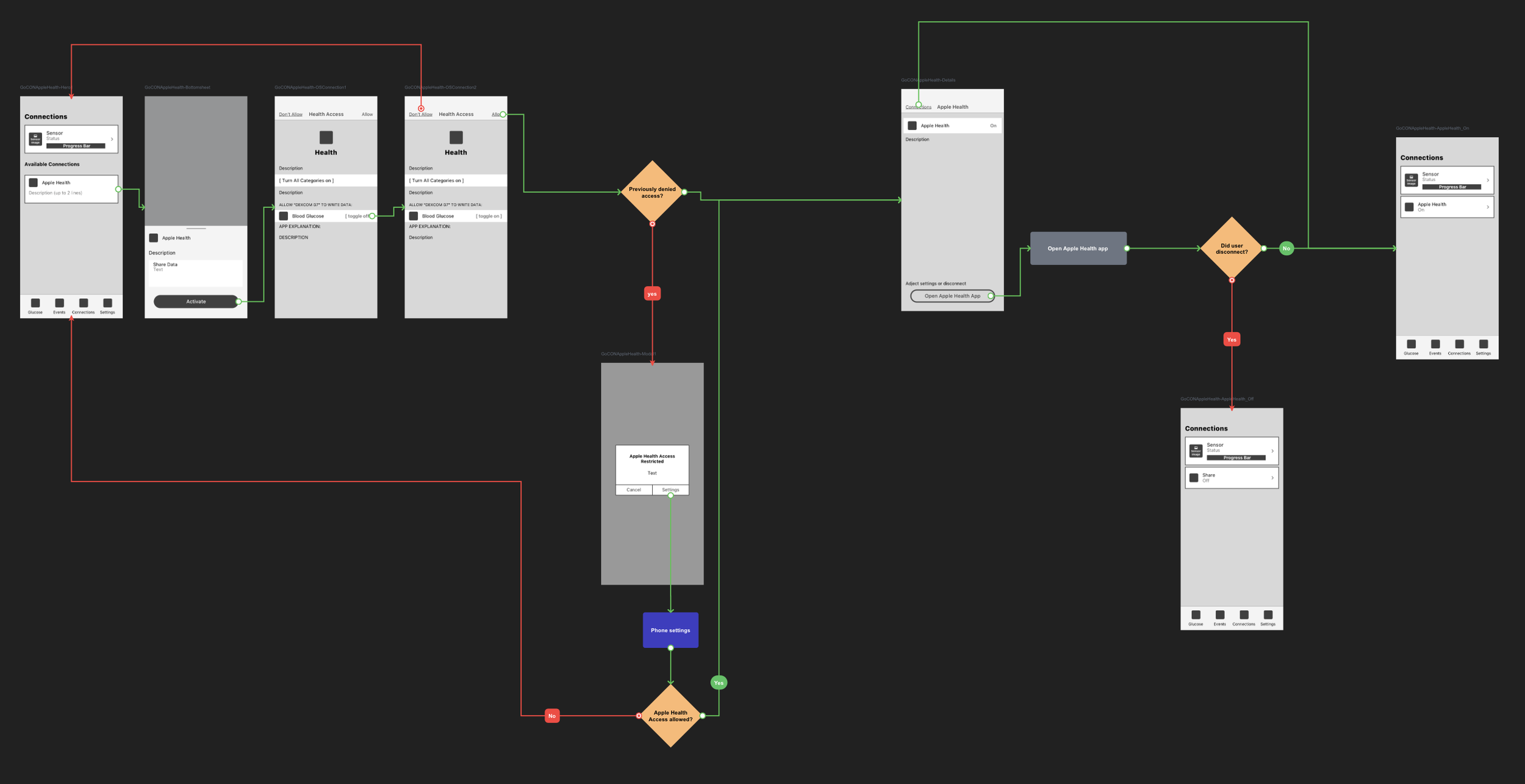This screenshot has width=1525, height=784.
Task: Click Apple Health icon in Details frame
Action: (912, 126)
